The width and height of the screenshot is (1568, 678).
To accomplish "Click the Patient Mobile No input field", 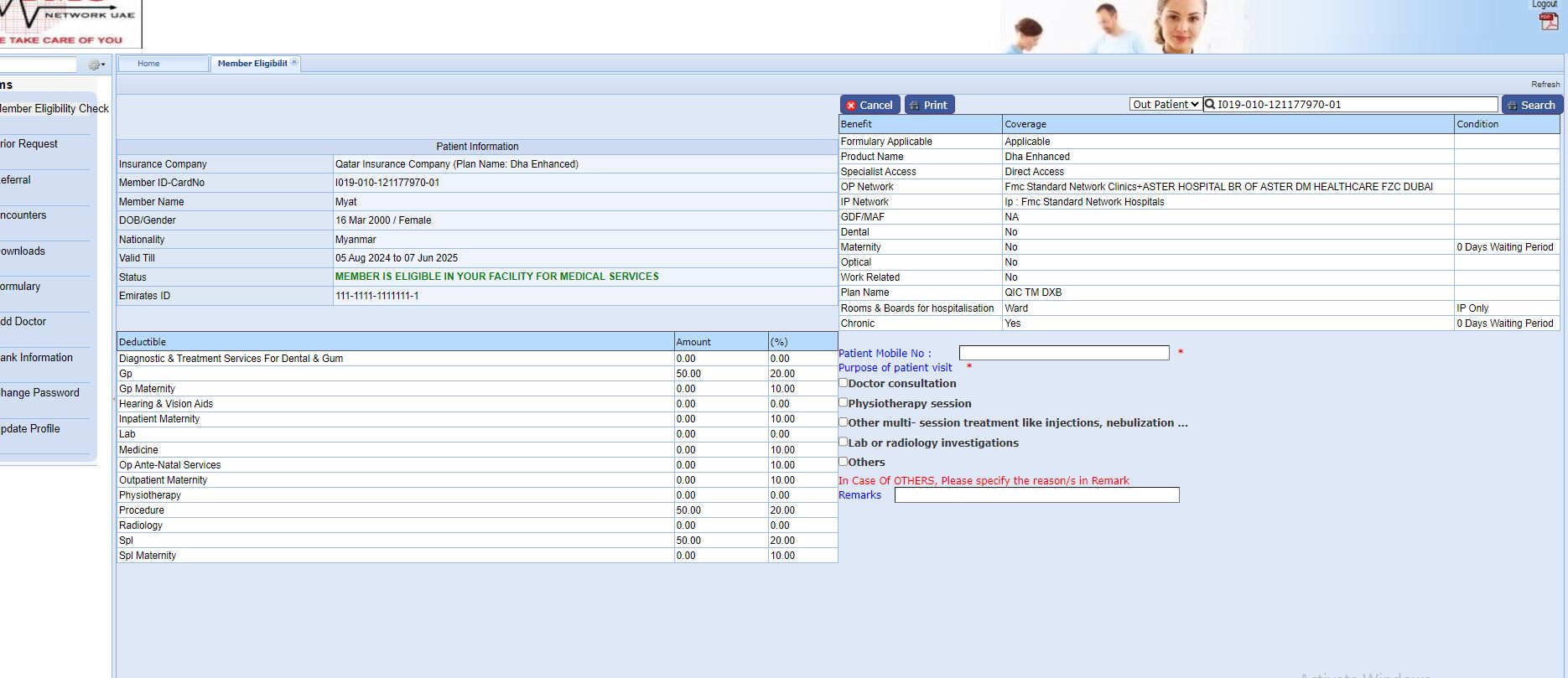I will point(1063,354).
